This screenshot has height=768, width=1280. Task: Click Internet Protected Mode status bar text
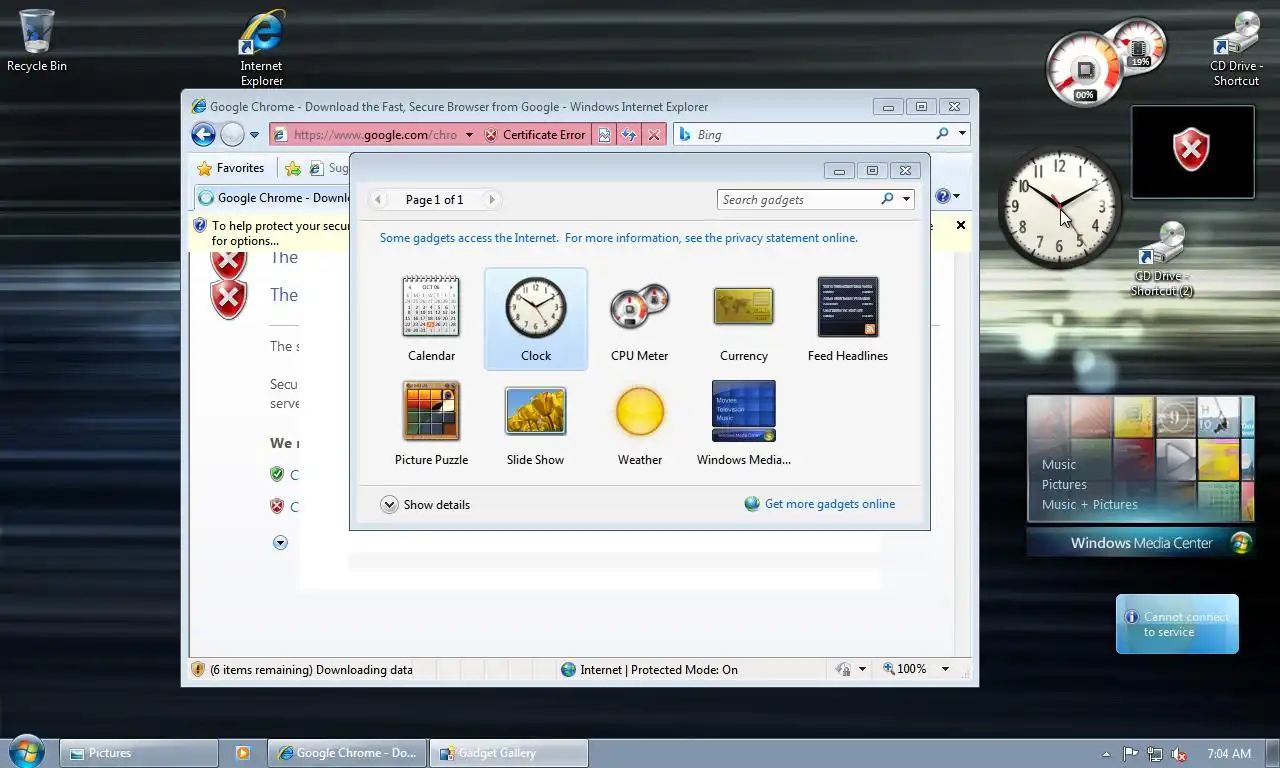[x=658, y=669]
